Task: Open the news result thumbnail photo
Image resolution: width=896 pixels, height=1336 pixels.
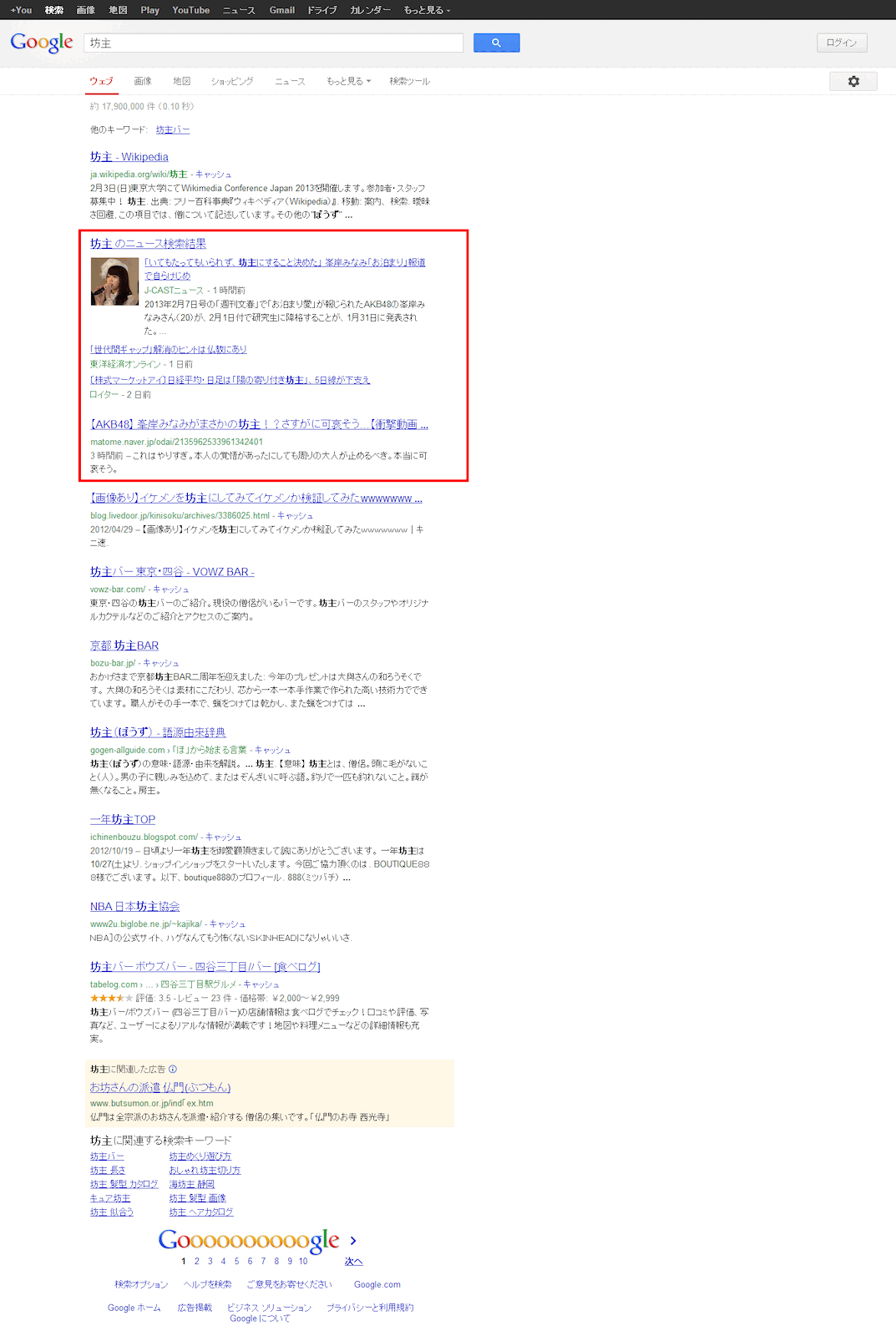Action: [x=114, y=281]
